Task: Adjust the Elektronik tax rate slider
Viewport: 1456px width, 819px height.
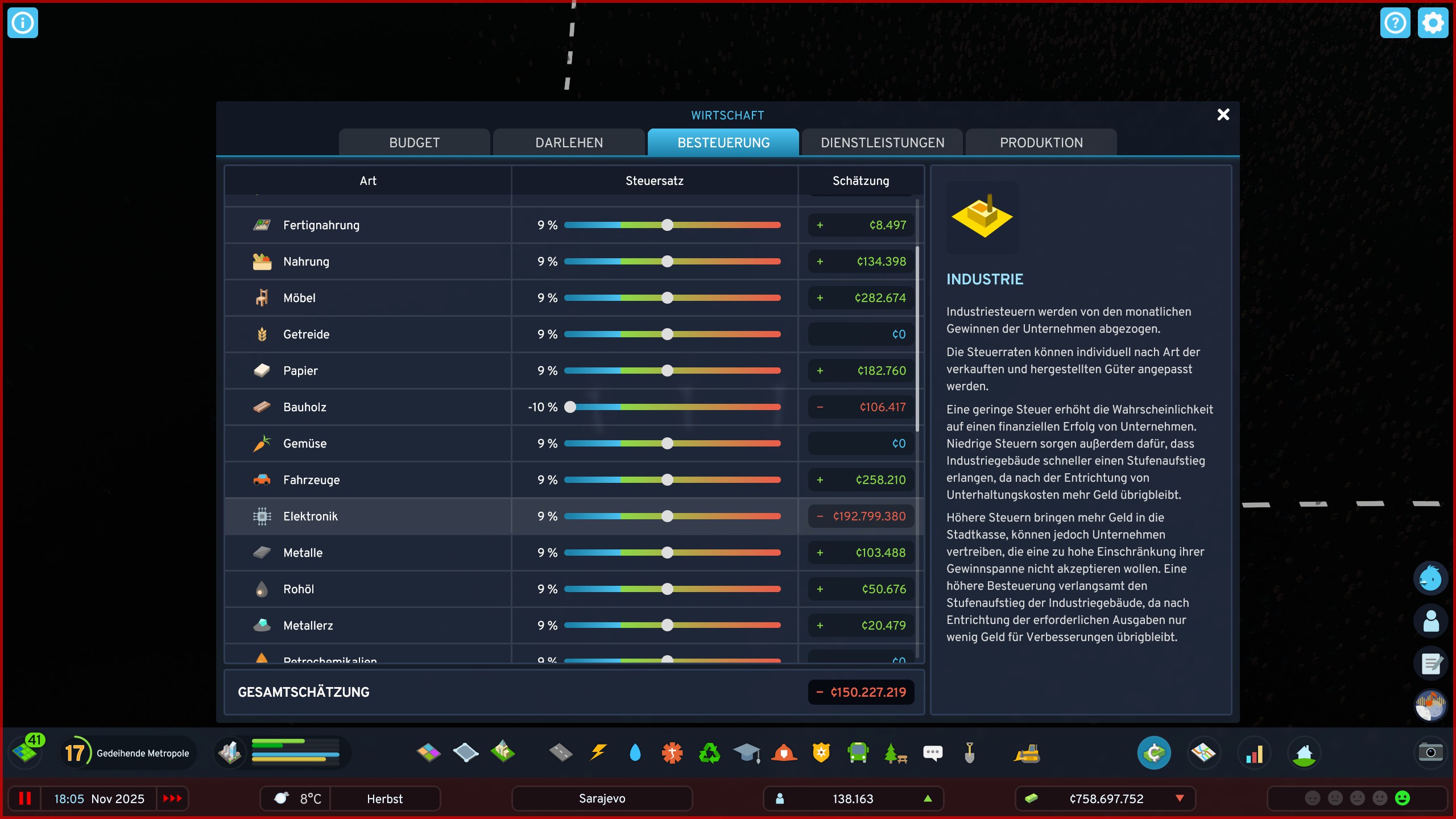Action: coord(667,516)
